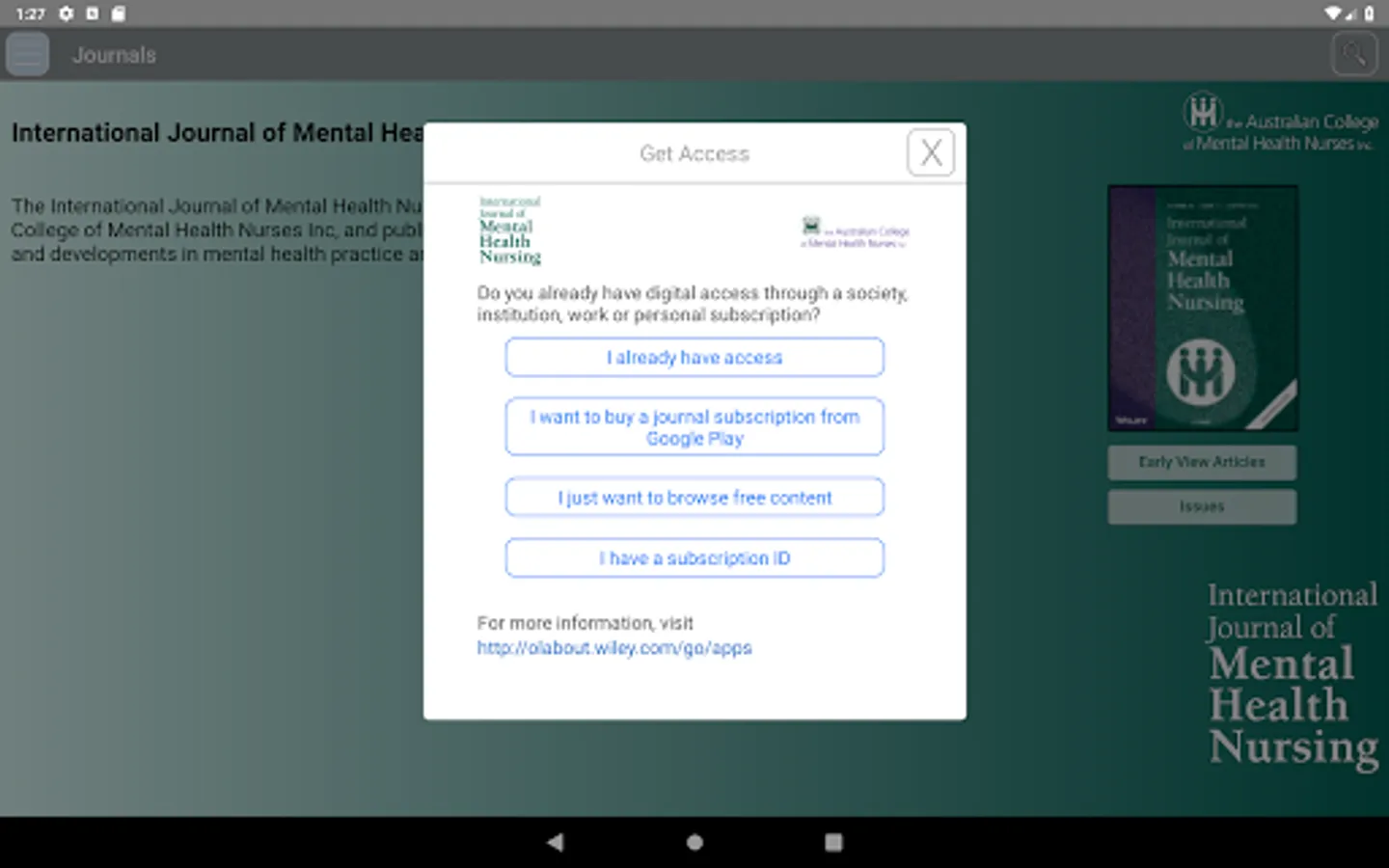Tap the search magnifier icon
1389x868 pixels.
(x=1354, y=54)
